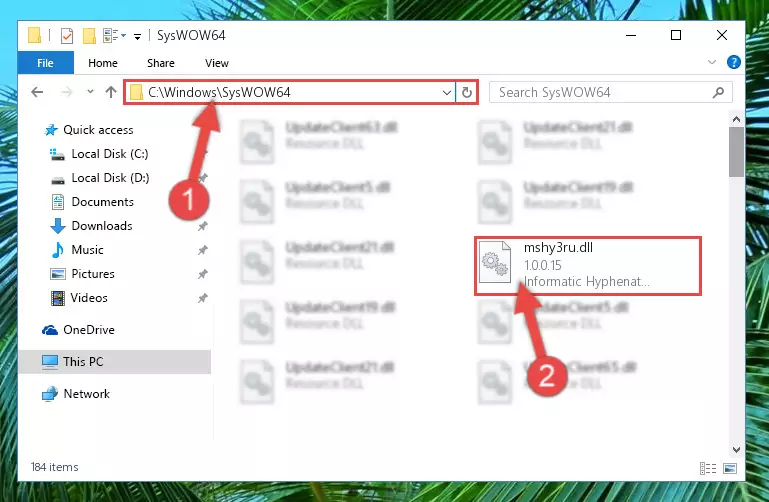Go up one folder level arrow
The width and height of the screenshot is (769, 502).
pos(111,92)
